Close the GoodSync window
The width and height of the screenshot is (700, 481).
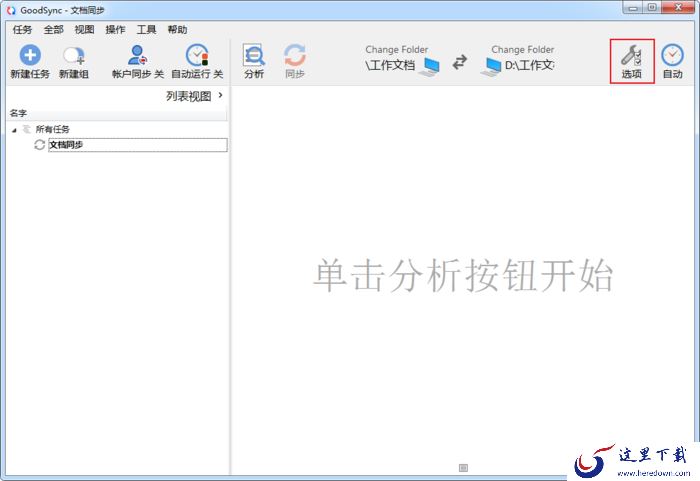678,8
